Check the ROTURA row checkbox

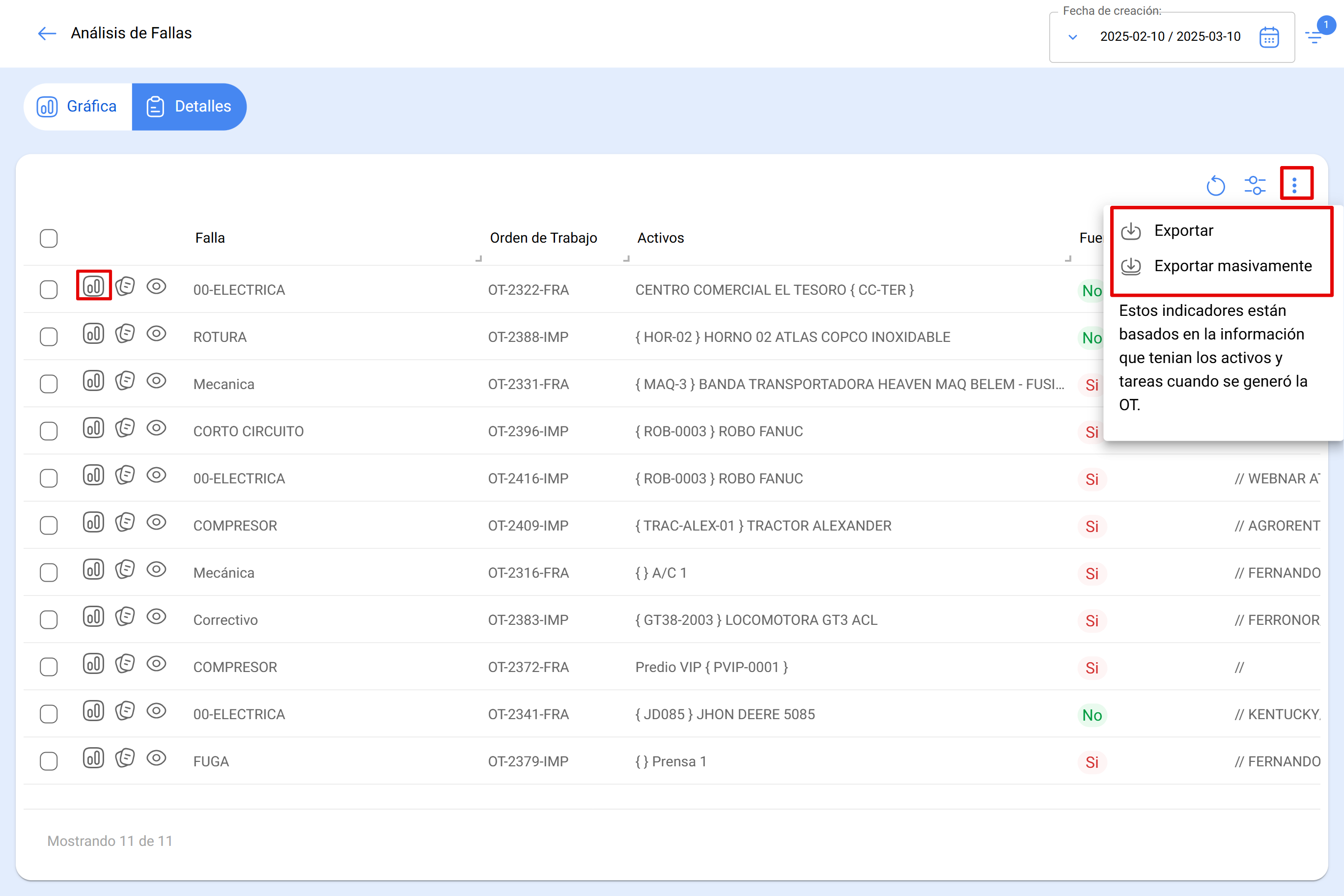pyautogui.click(x=49, y=337)
